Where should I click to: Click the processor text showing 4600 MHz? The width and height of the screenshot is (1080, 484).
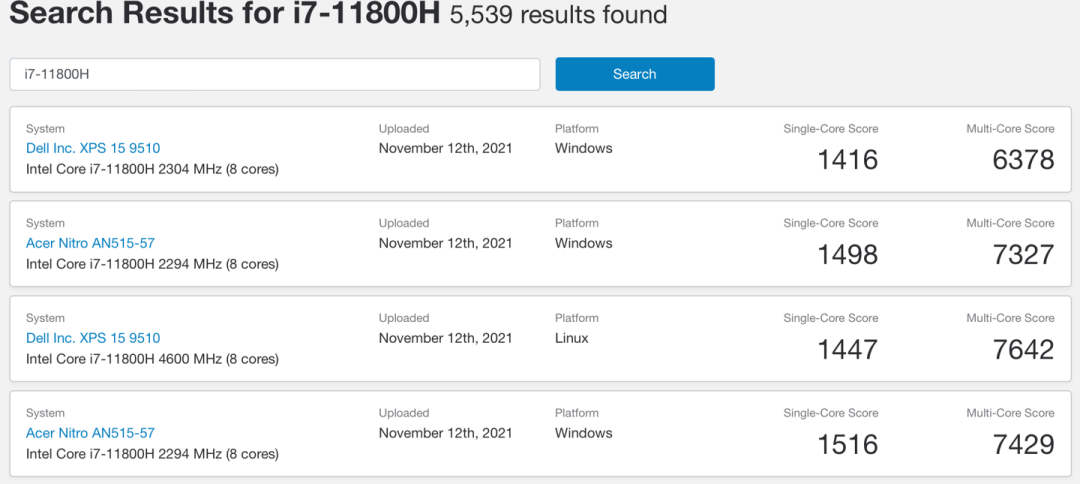pos(152,359)
